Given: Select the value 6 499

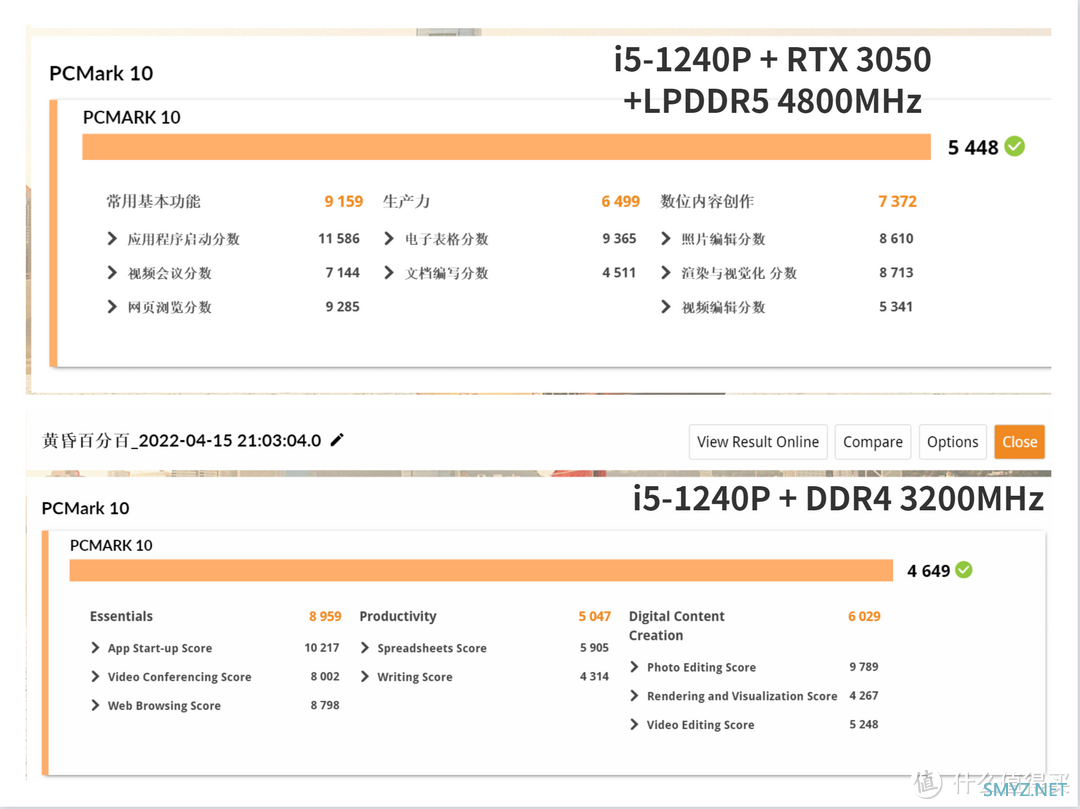Looking at the screenshot, I should (621, 201).
